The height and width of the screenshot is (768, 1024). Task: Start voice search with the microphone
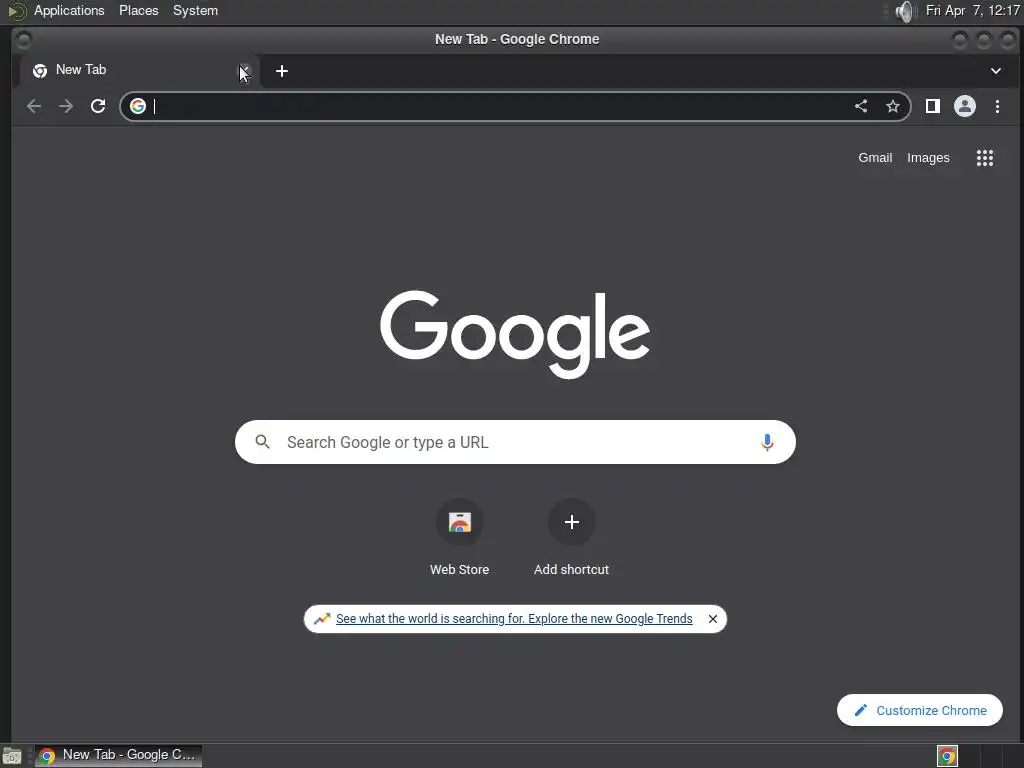[x=767, y=442]
